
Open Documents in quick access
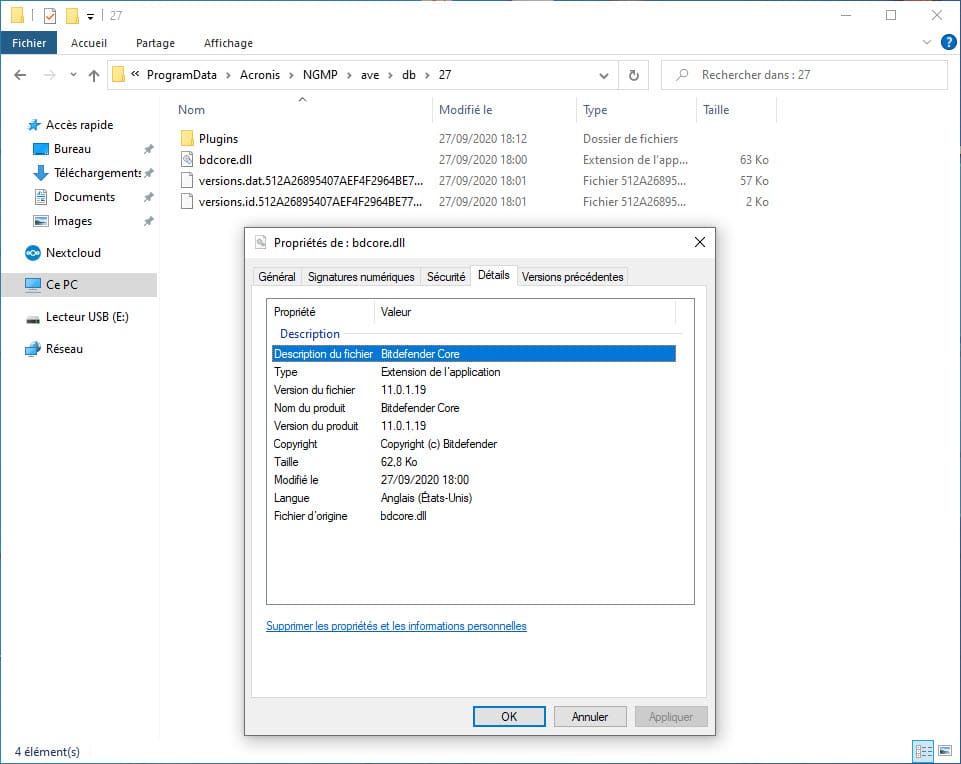pyautogui.click(x=84, y=197)
